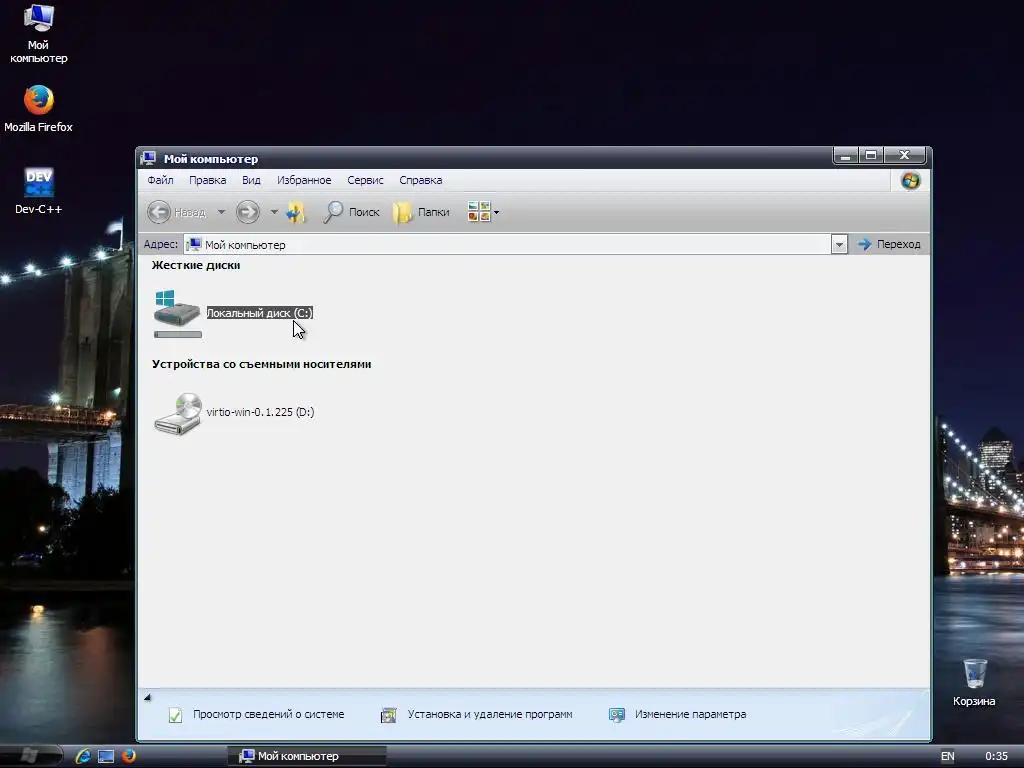Launch Internet Explorer from quick launch
Screen dimensions: 1024x768
(84, 756)
